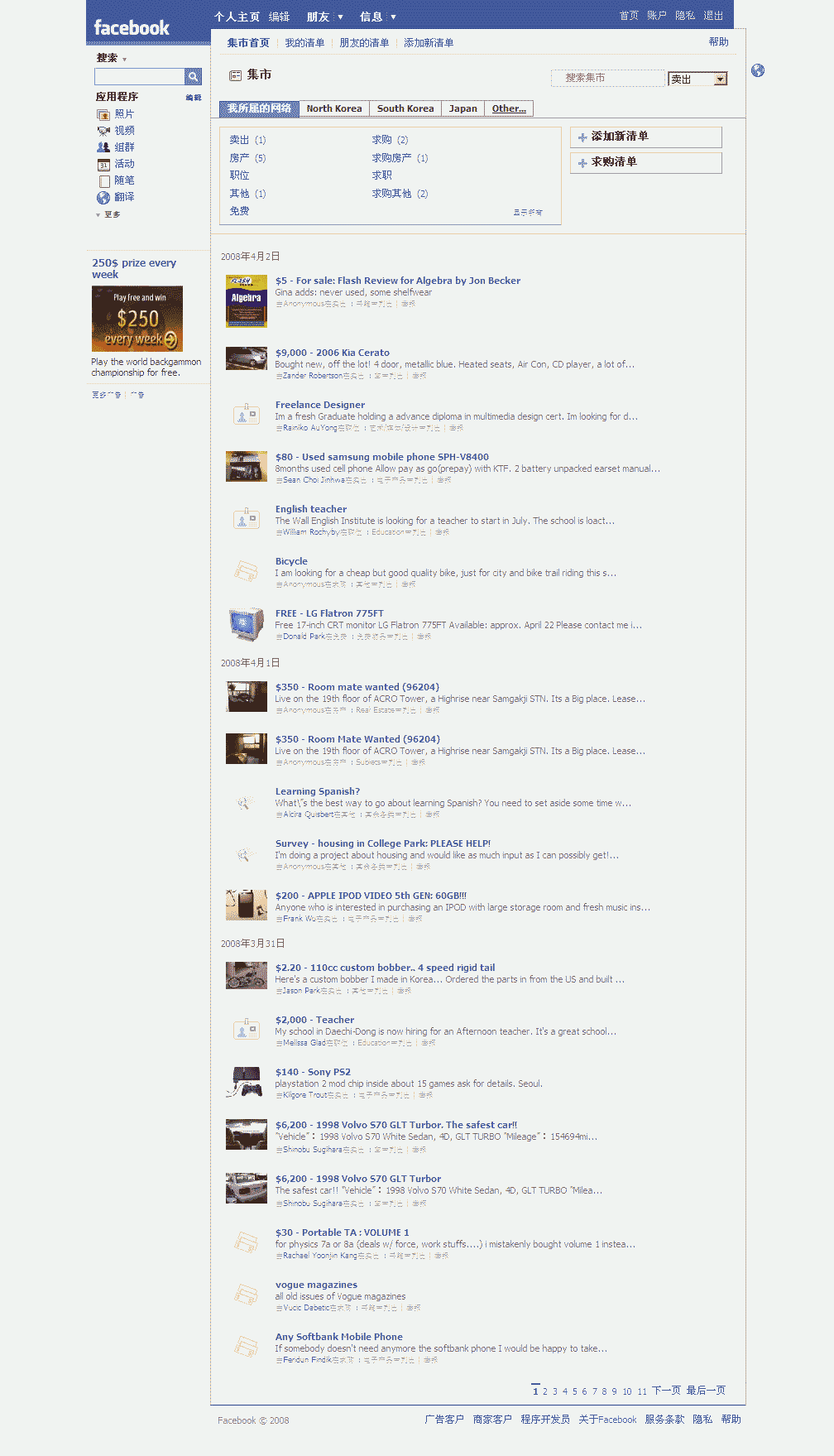
Task: Open 朋友的清单 sub-navigation item
Action: [364, 43]
